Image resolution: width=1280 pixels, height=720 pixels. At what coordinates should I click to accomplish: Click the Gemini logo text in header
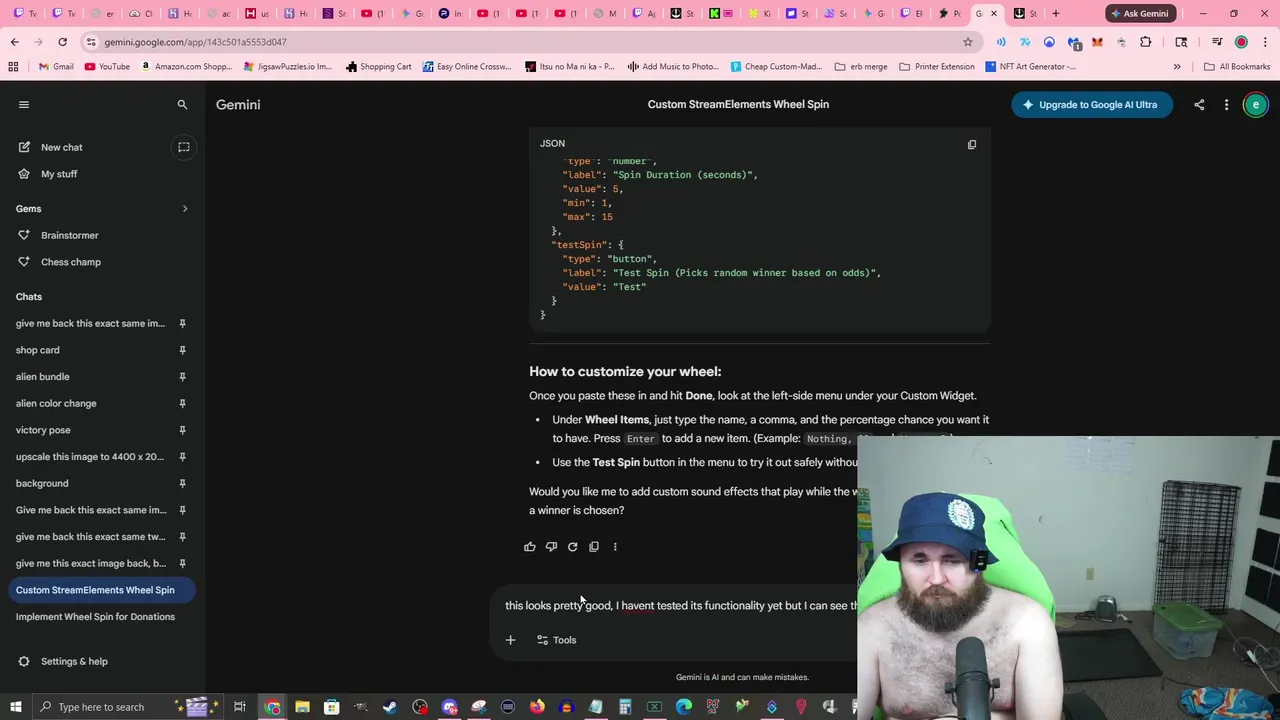click(x=238, y=104)
